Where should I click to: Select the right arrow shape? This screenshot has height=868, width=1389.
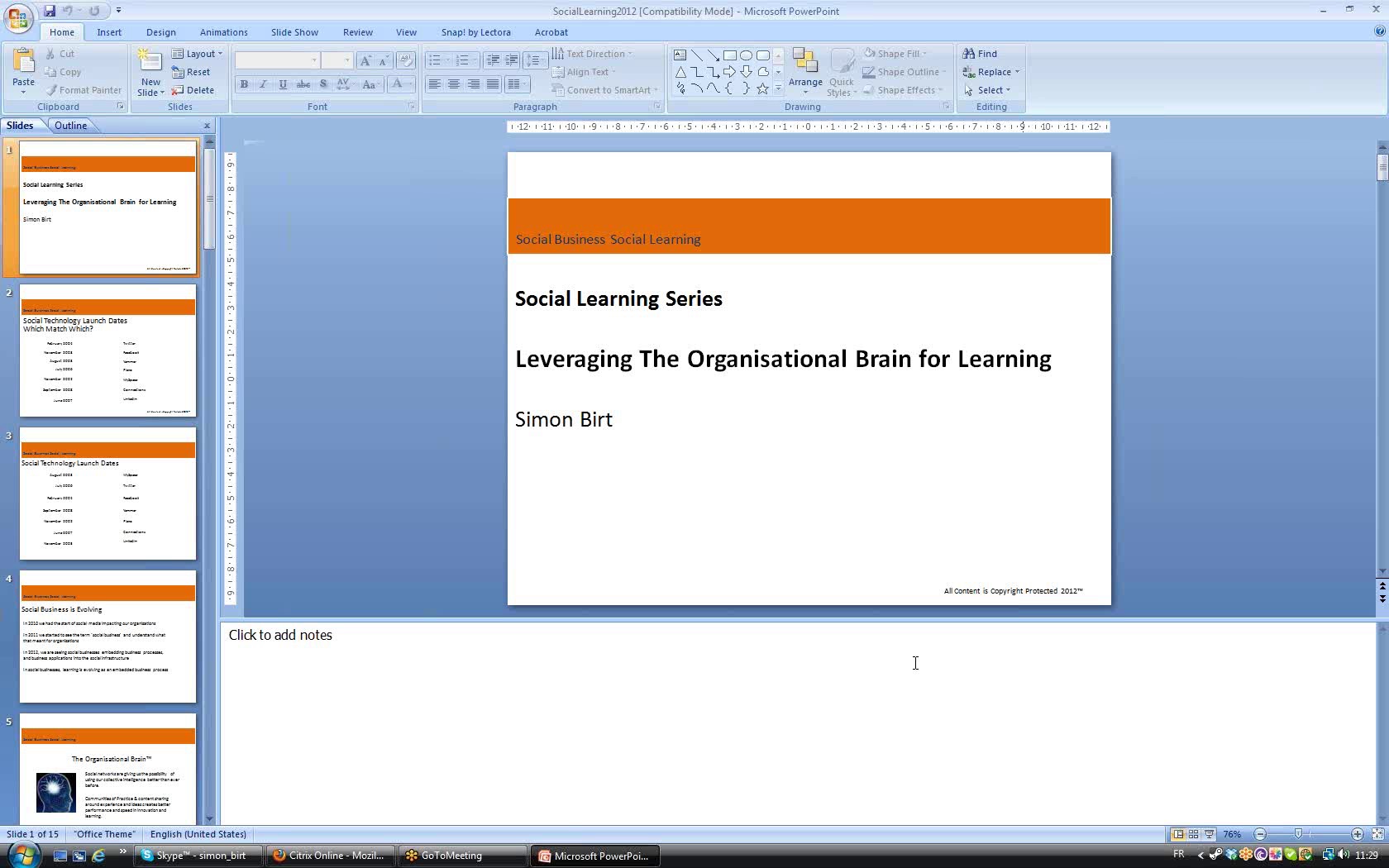[x=730, y=72]
